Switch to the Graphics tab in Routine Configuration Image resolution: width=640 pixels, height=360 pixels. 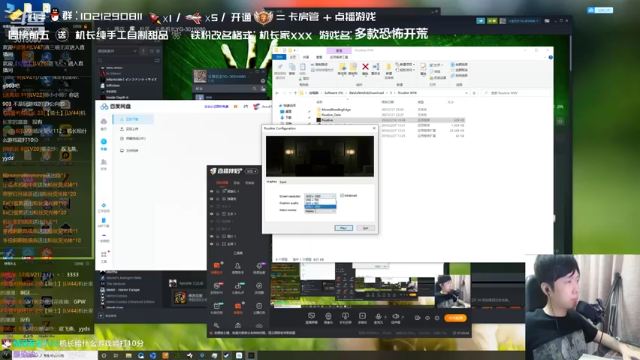point(271,182)
